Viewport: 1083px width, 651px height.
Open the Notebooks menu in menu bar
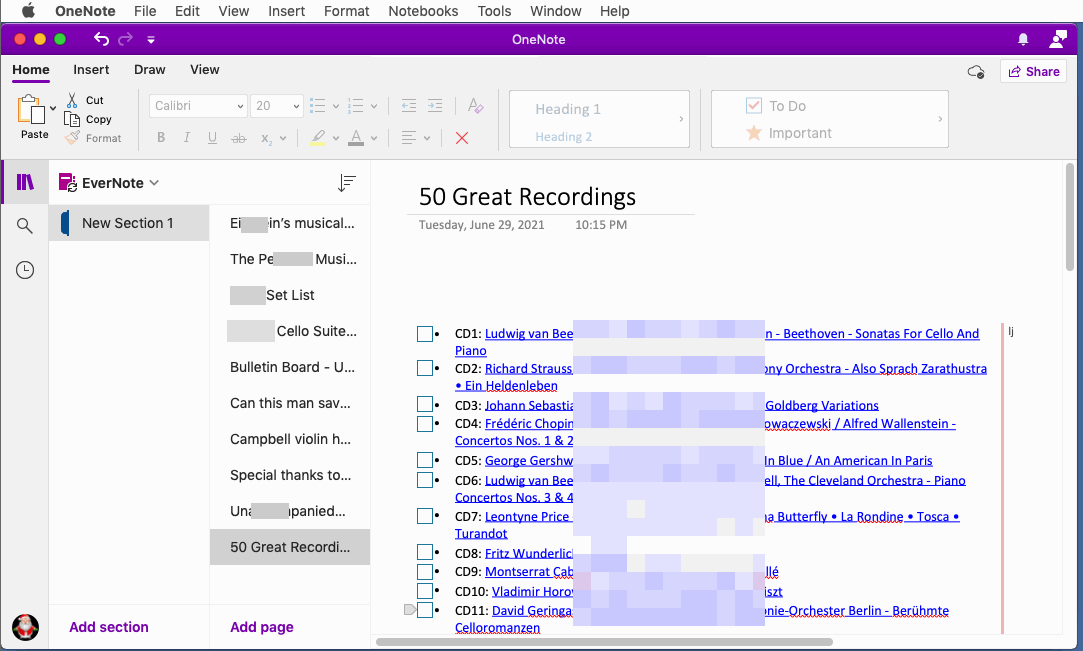(423, 11)
